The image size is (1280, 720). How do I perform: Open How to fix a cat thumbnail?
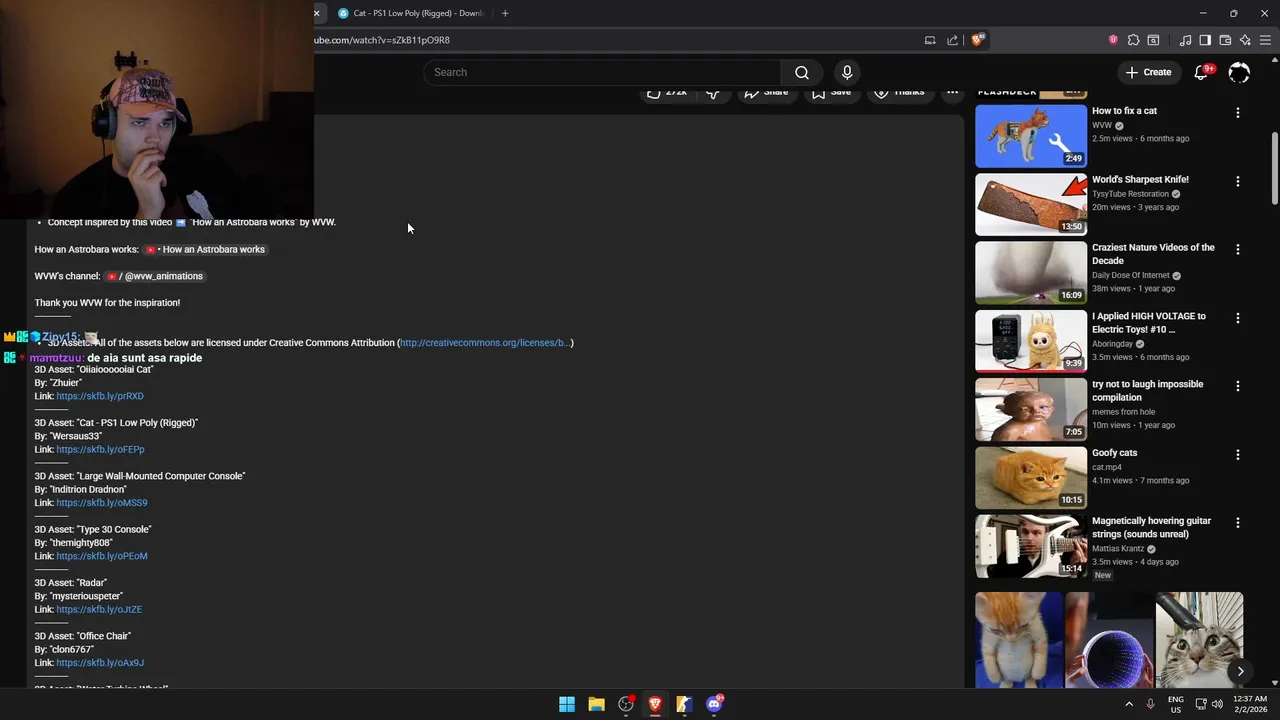[1031, 136]
